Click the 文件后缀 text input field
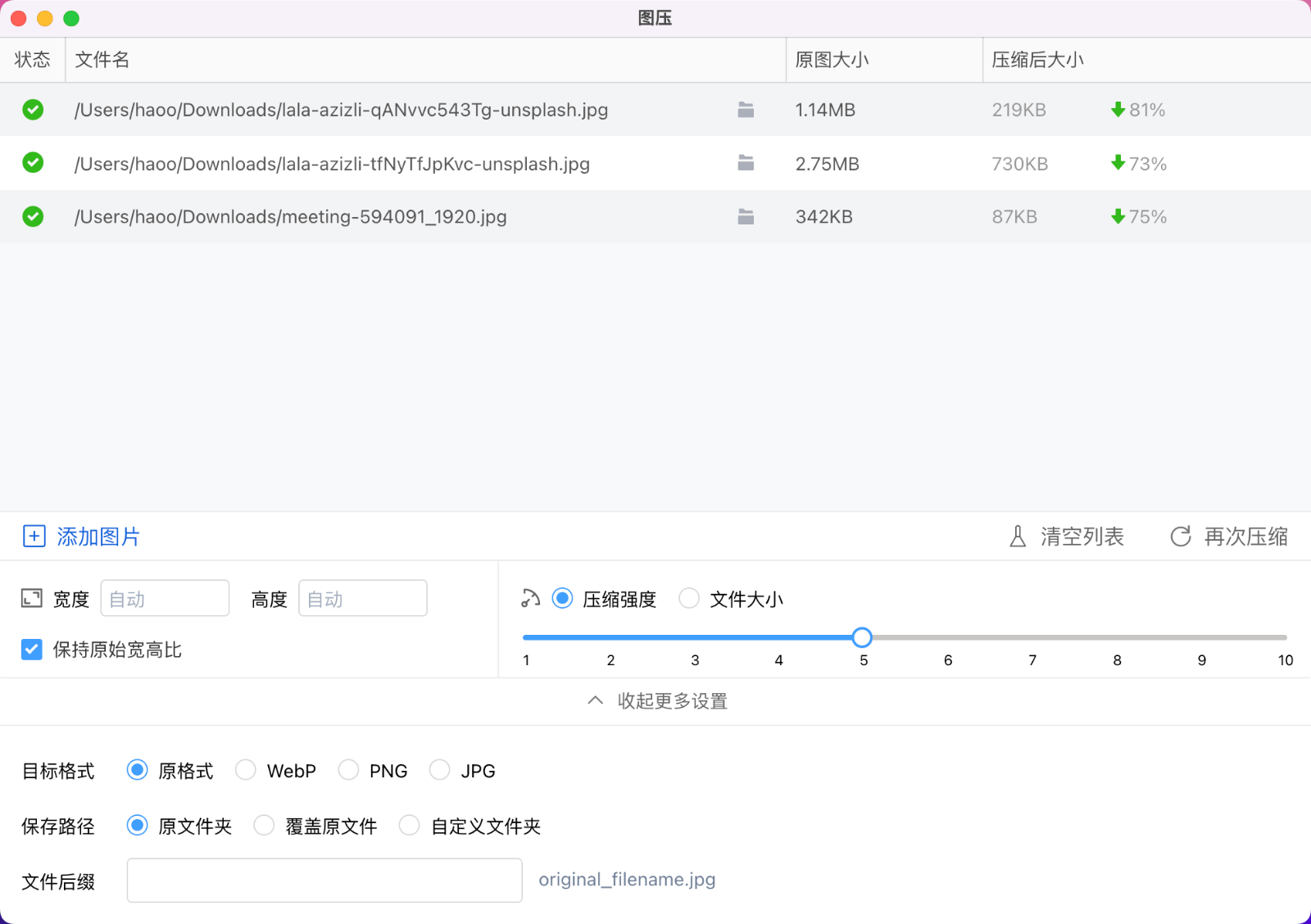Image resolution: width=1311 pixels, height=924 pixels. coord(324,880)
